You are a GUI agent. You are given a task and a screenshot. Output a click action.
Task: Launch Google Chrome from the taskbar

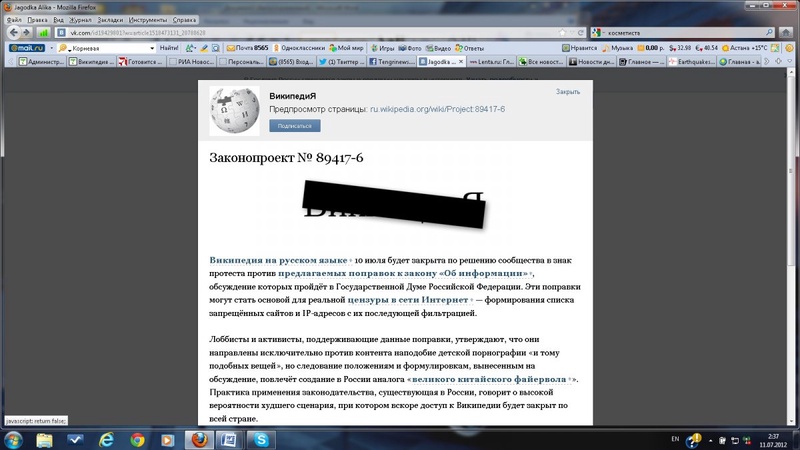(137, 440)
